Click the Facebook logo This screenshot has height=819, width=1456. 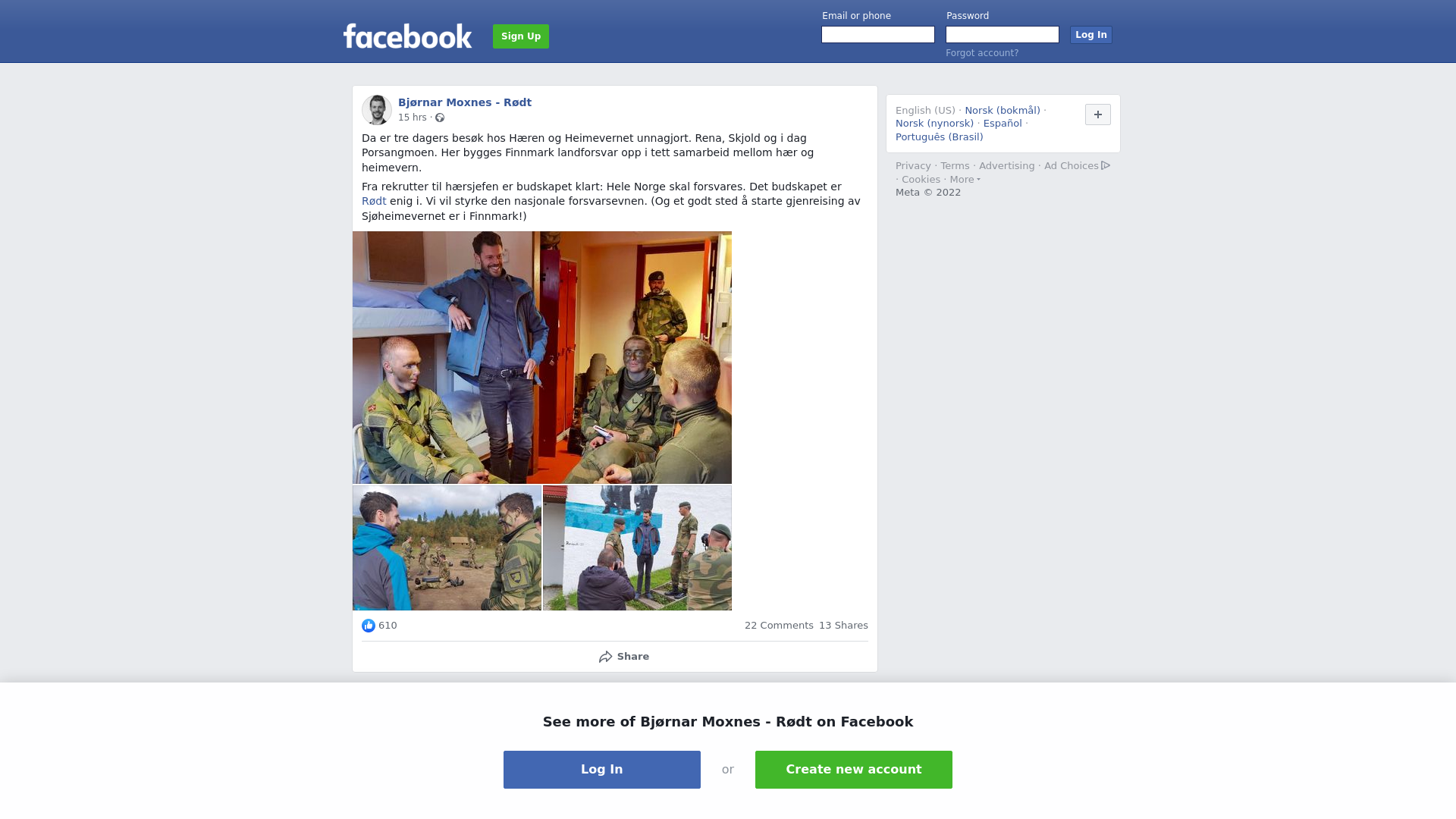pyautogui.click(x=407, y=36)
